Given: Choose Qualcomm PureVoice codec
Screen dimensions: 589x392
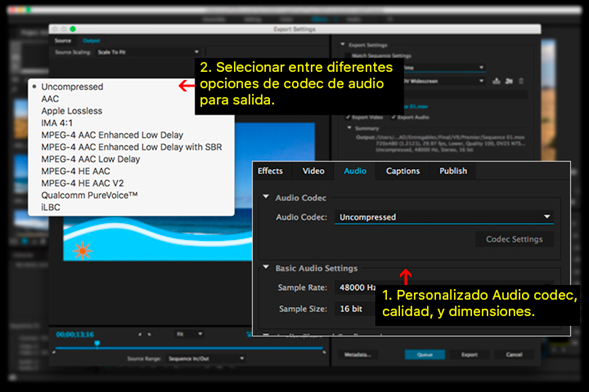Looking at the screenshot, I should [x=131, y=195].
